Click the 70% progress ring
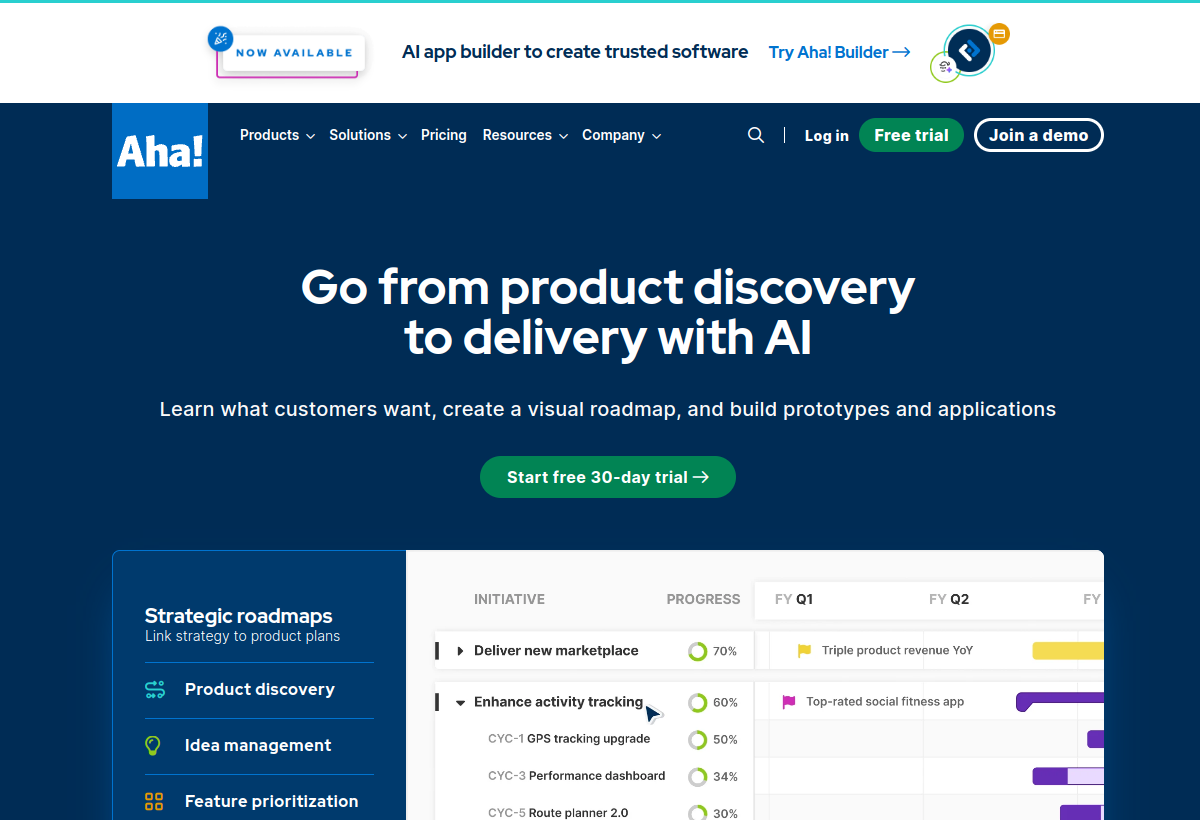1200x820 pixels. click(698, 651)
